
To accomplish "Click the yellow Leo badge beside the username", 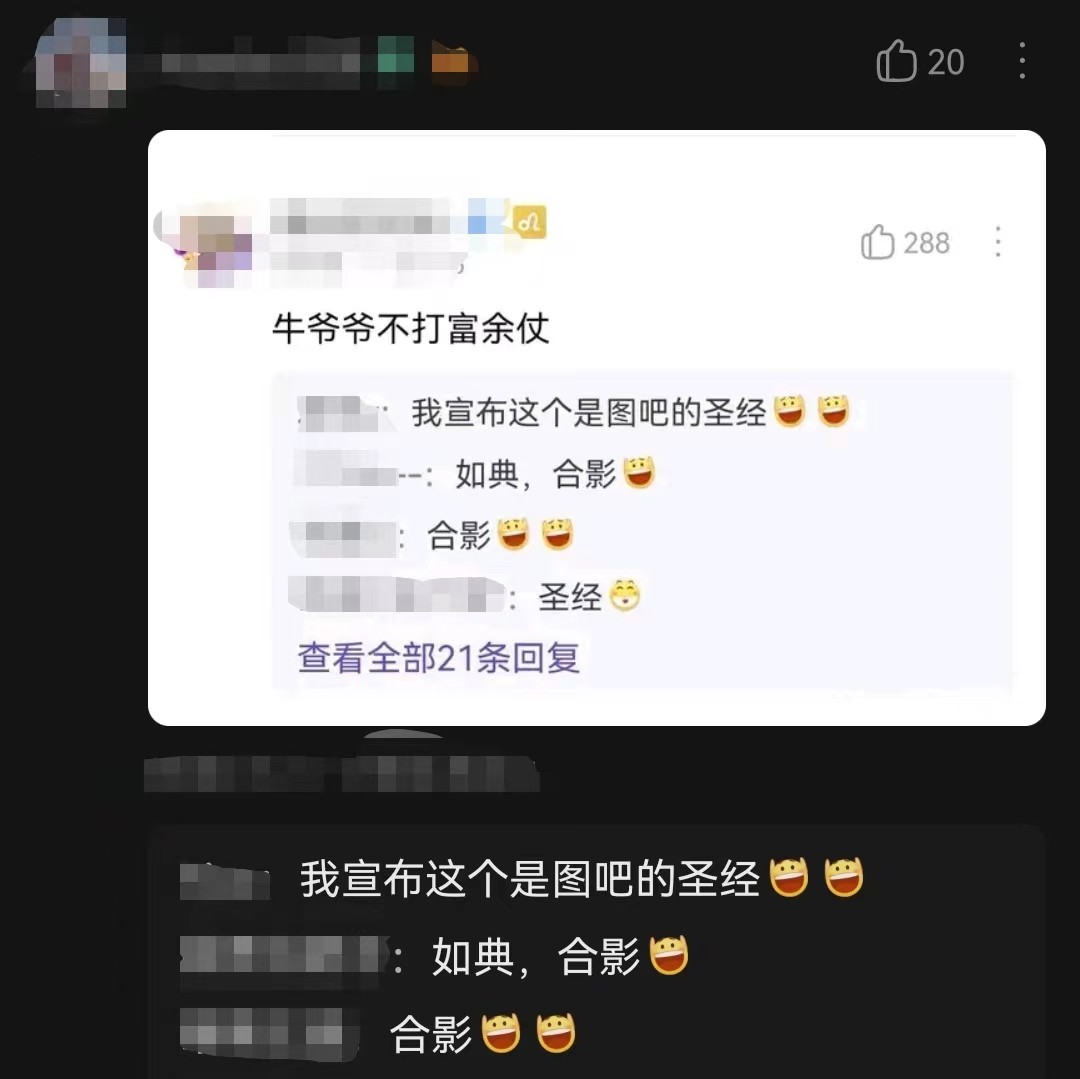I will (x=530, y=222).
